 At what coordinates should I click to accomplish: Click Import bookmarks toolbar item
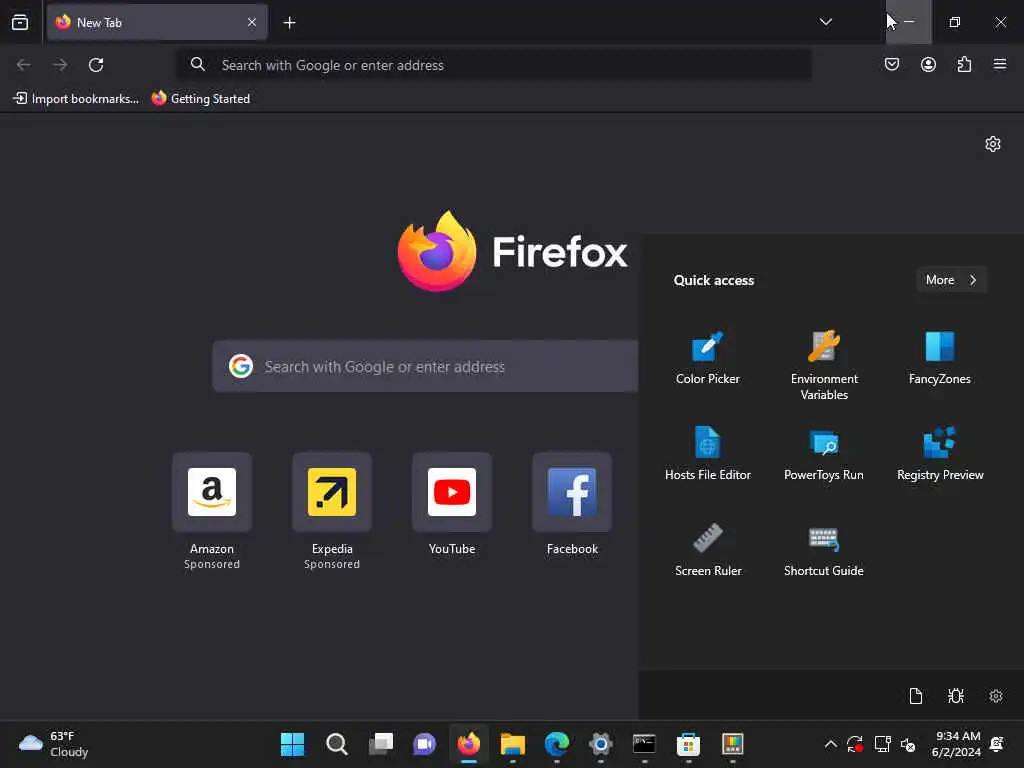76,99
